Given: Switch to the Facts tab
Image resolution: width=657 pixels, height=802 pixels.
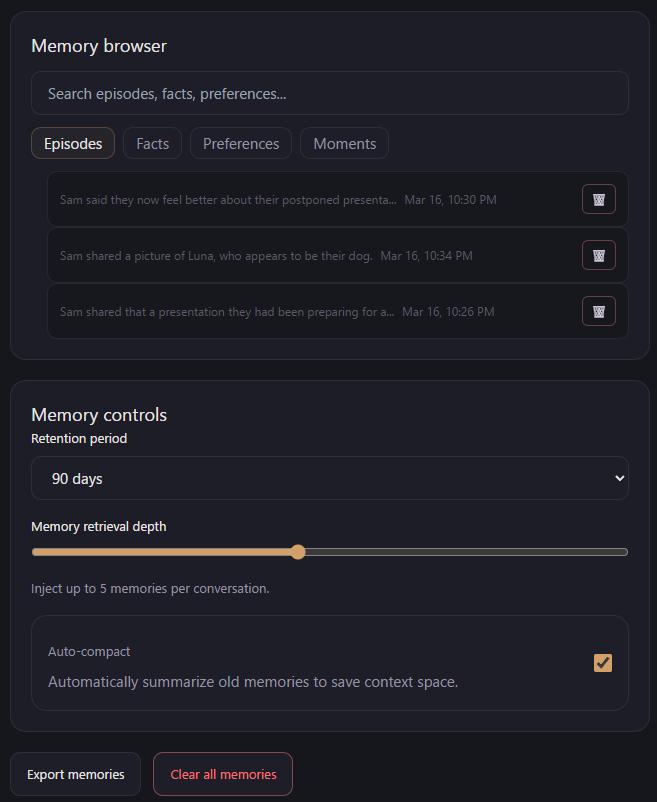Looking at the screenshot, I should point(152,143).
